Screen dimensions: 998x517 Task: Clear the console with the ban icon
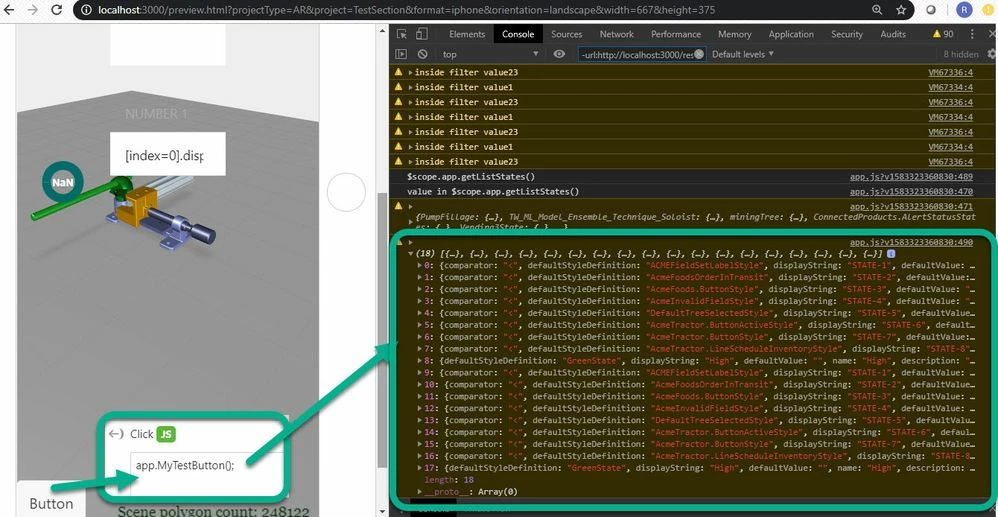coord(422,55)
